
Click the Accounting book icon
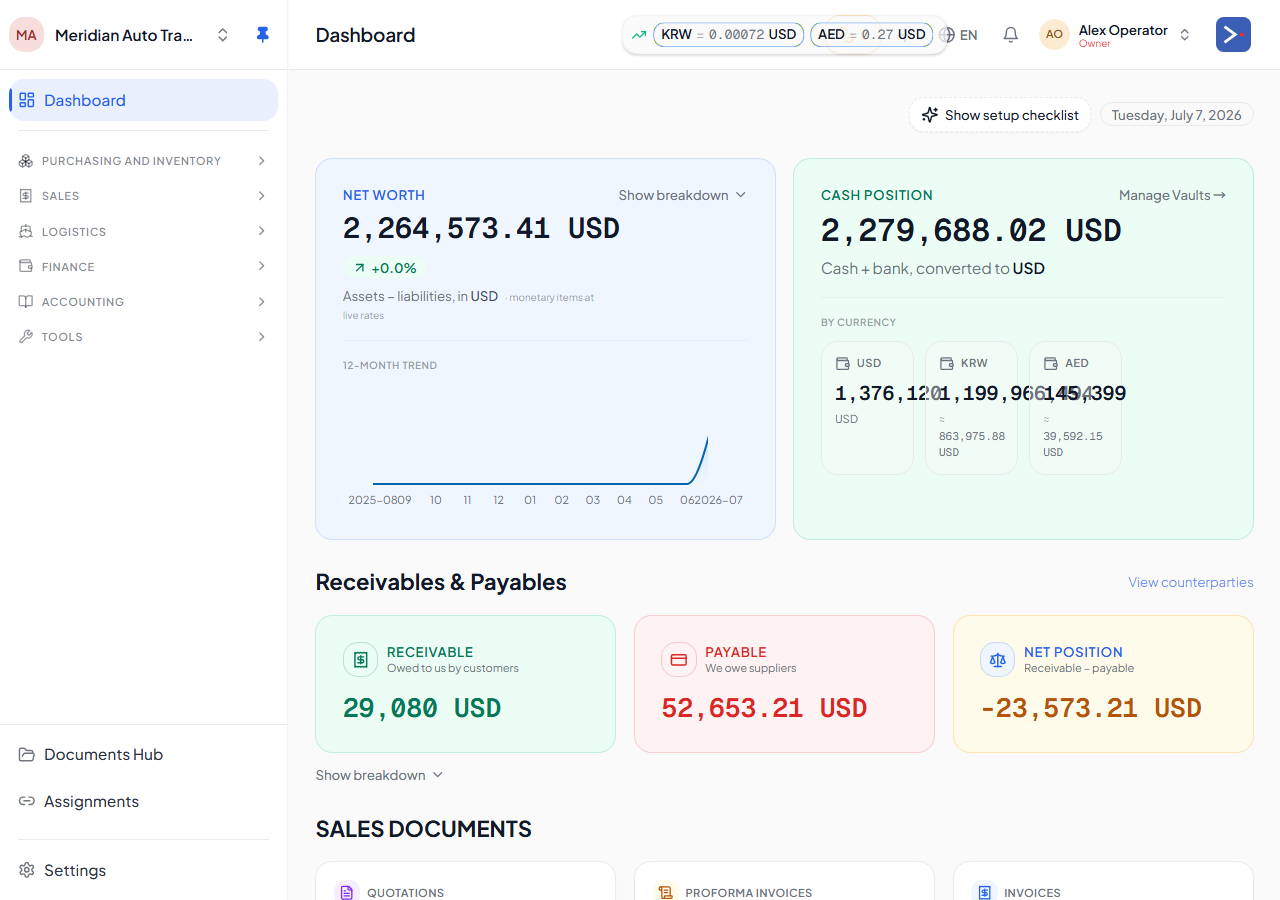coord(26,301)
